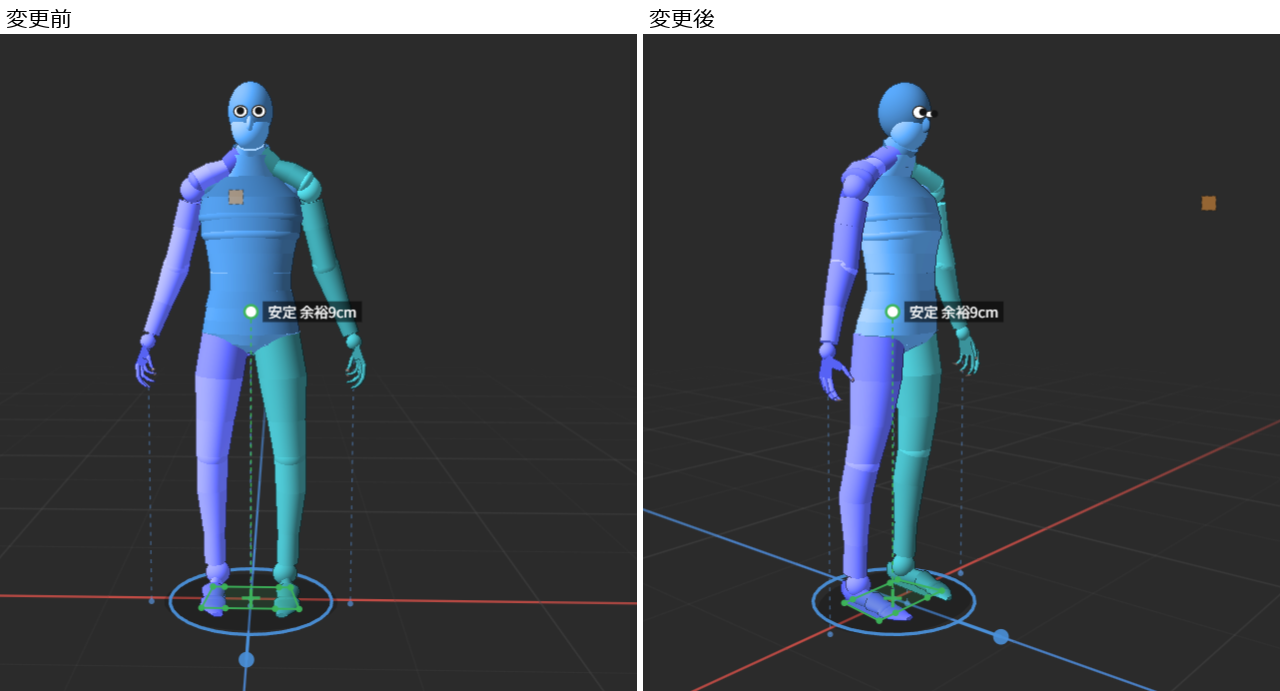Select the brown square handle floating in 変更後 view
Image resolution: width=1280 pixels, height=691 pixels.
[x=1209, y=203]
